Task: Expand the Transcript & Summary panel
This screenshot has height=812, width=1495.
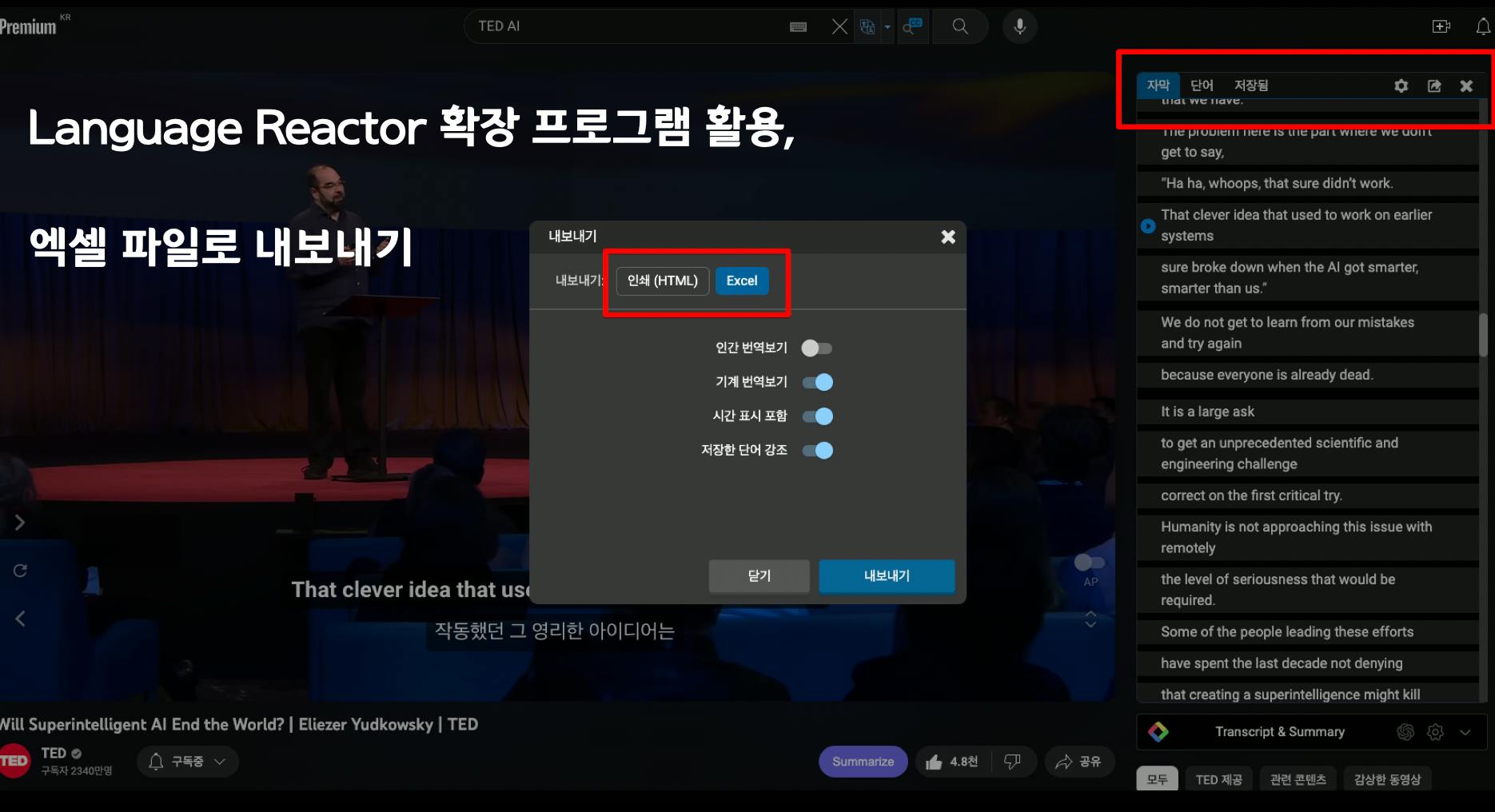Action: (x=1465, y=731)
